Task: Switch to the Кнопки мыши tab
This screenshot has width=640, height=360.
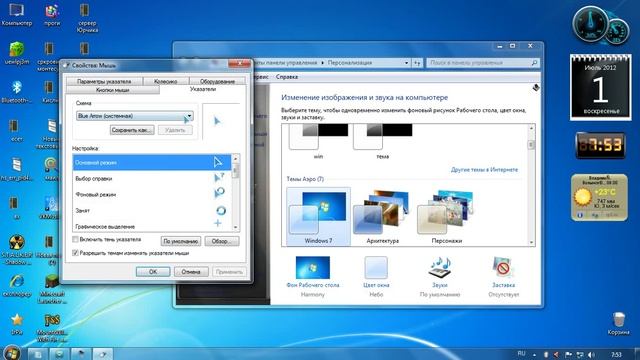Action: pyautogui.click(x=112, y=90)
